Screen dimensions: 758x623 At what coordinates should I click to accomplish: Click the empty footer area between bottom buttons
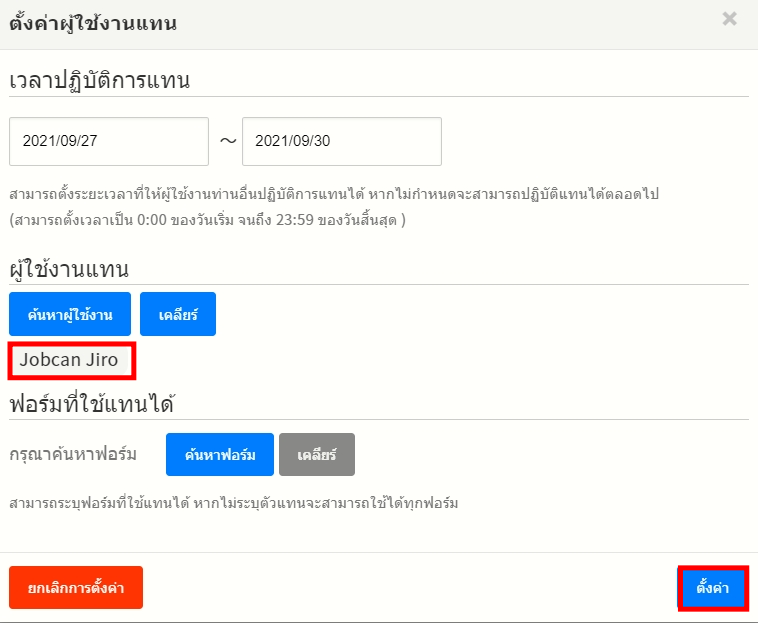[x=410, y=588]
